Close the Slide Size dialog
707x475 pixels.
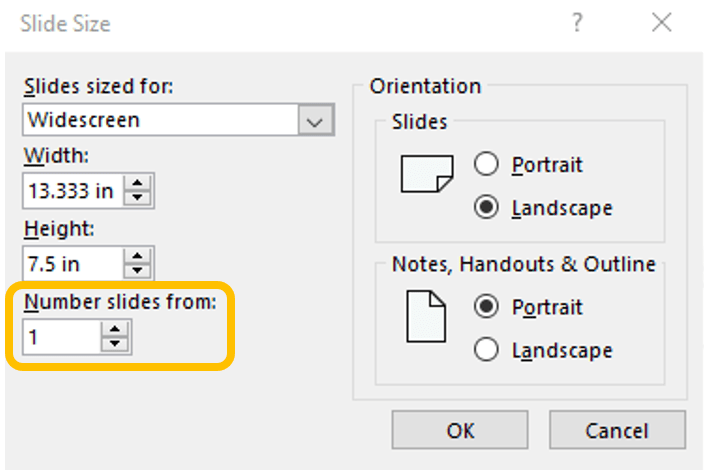pos(661,23)
